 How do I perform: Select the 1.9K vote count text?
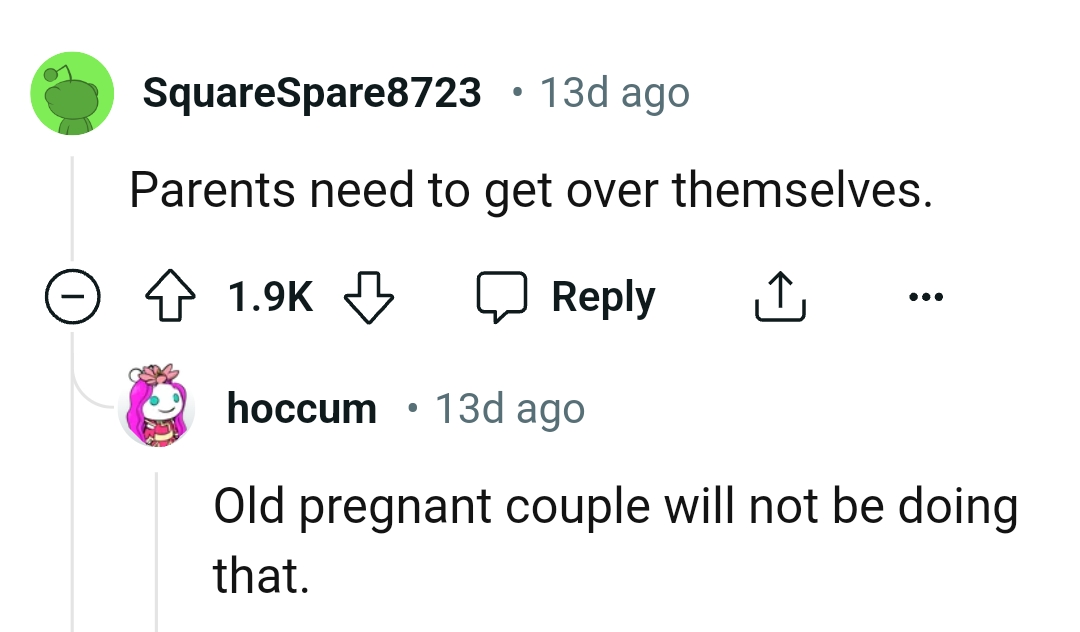[270, 295]
